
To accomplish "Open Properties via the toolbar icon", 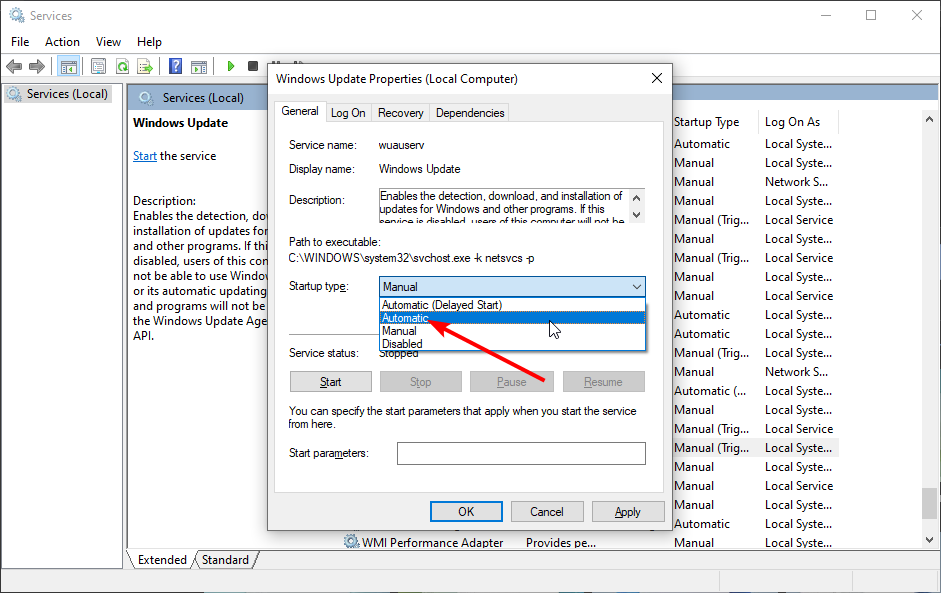I will 98,66.
